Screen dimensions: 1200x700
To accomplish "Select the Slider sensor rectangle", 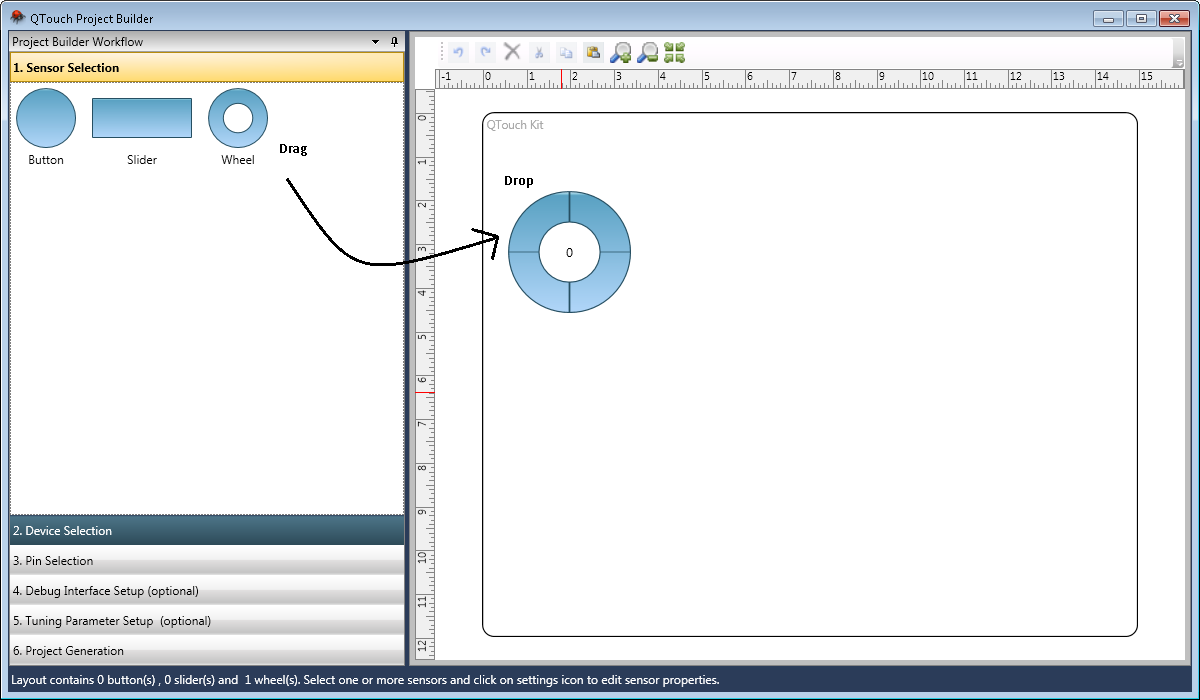I will tap(142, 118).
